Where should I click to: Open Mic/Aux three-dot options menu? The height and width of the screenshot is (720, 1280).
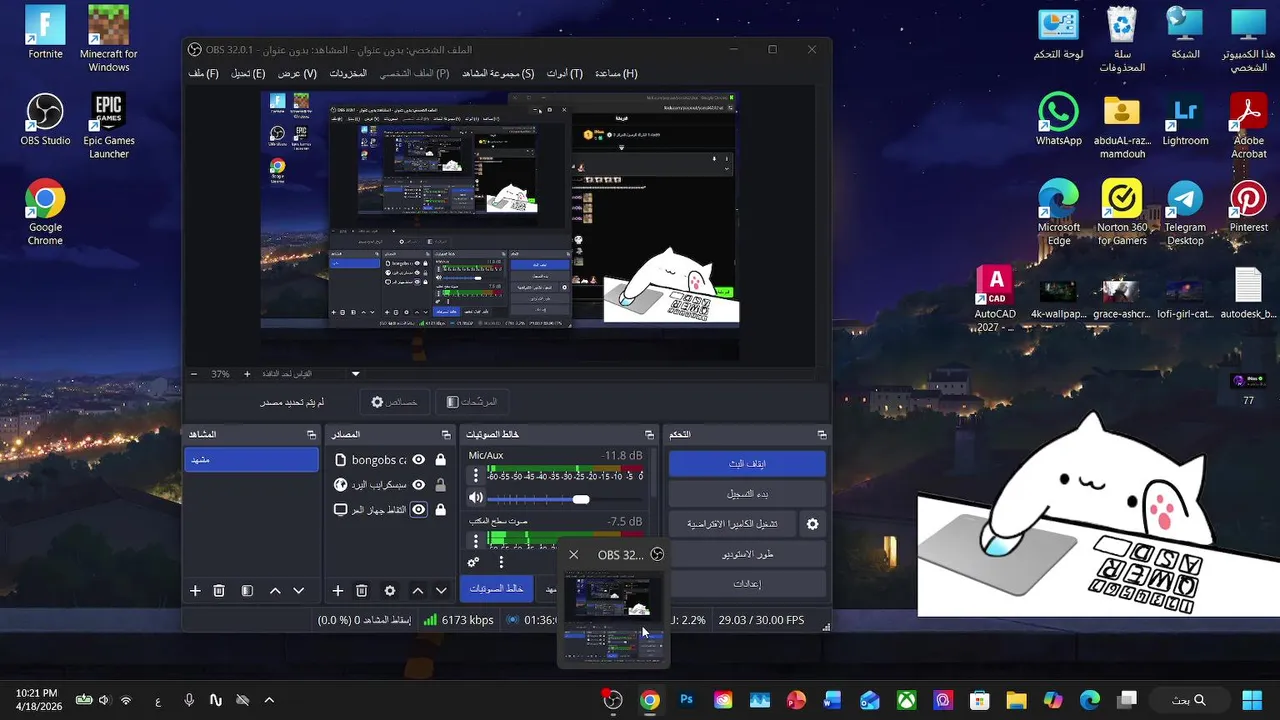point(476,475)
